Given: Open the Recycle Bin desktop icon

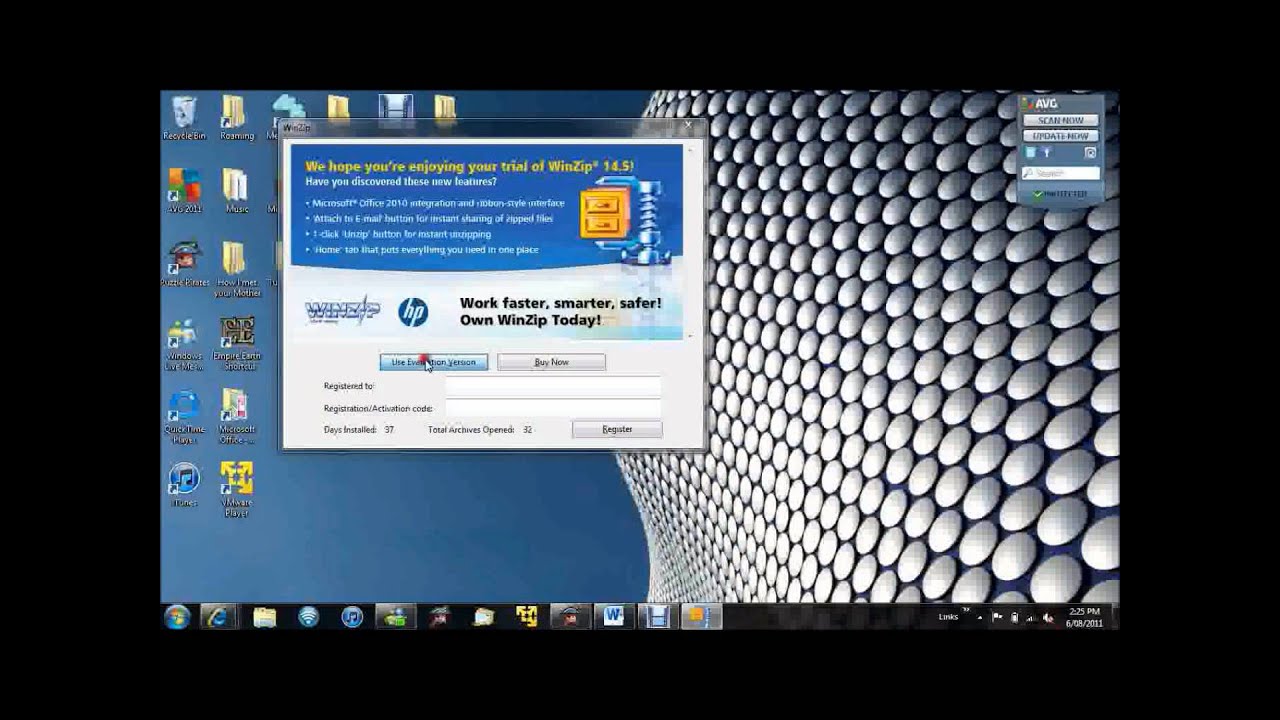Looking at the screenshot, I should click(x=184, y=118).
